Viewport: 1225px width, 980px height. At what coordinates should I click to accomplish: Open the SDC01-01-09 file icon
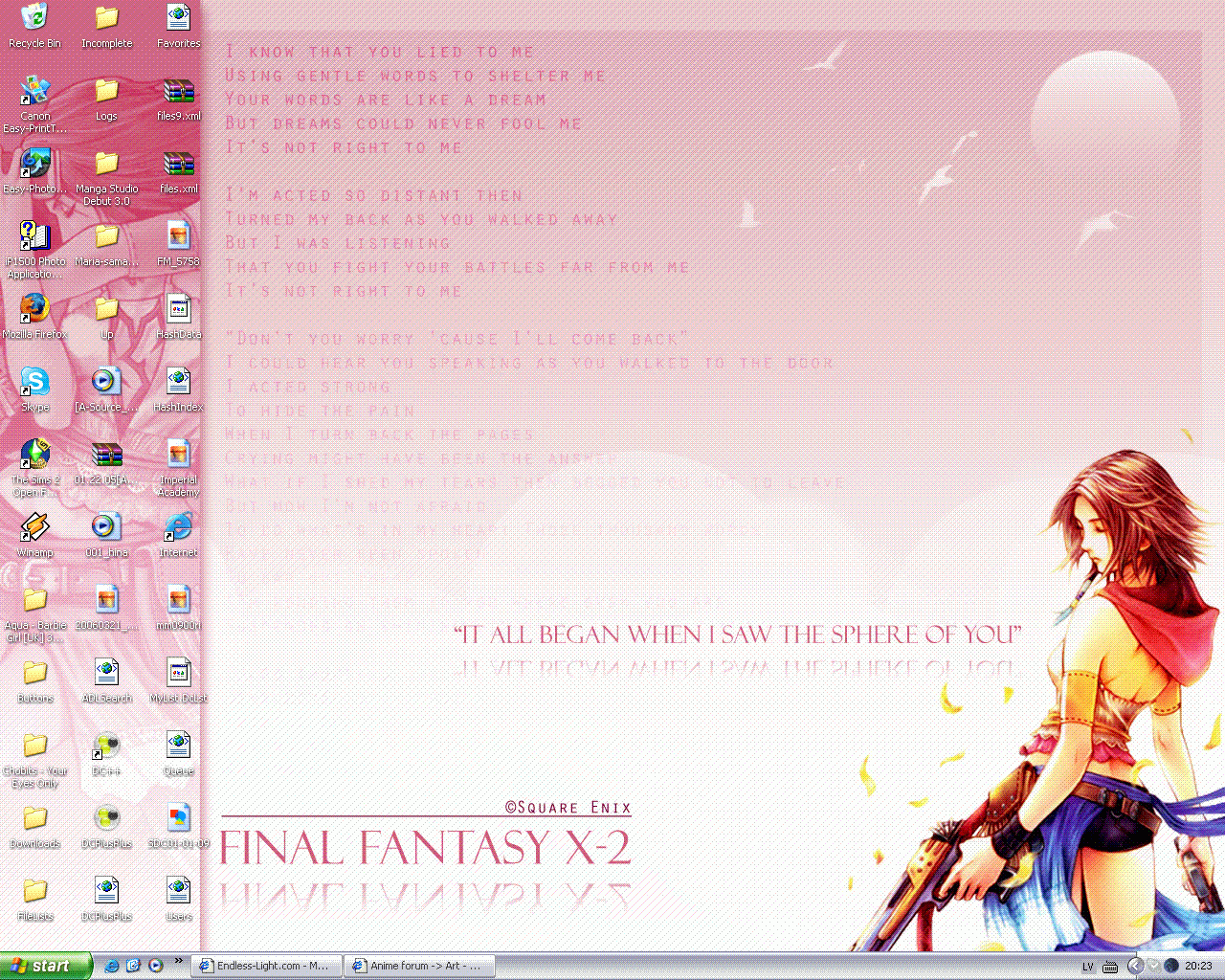178,826
